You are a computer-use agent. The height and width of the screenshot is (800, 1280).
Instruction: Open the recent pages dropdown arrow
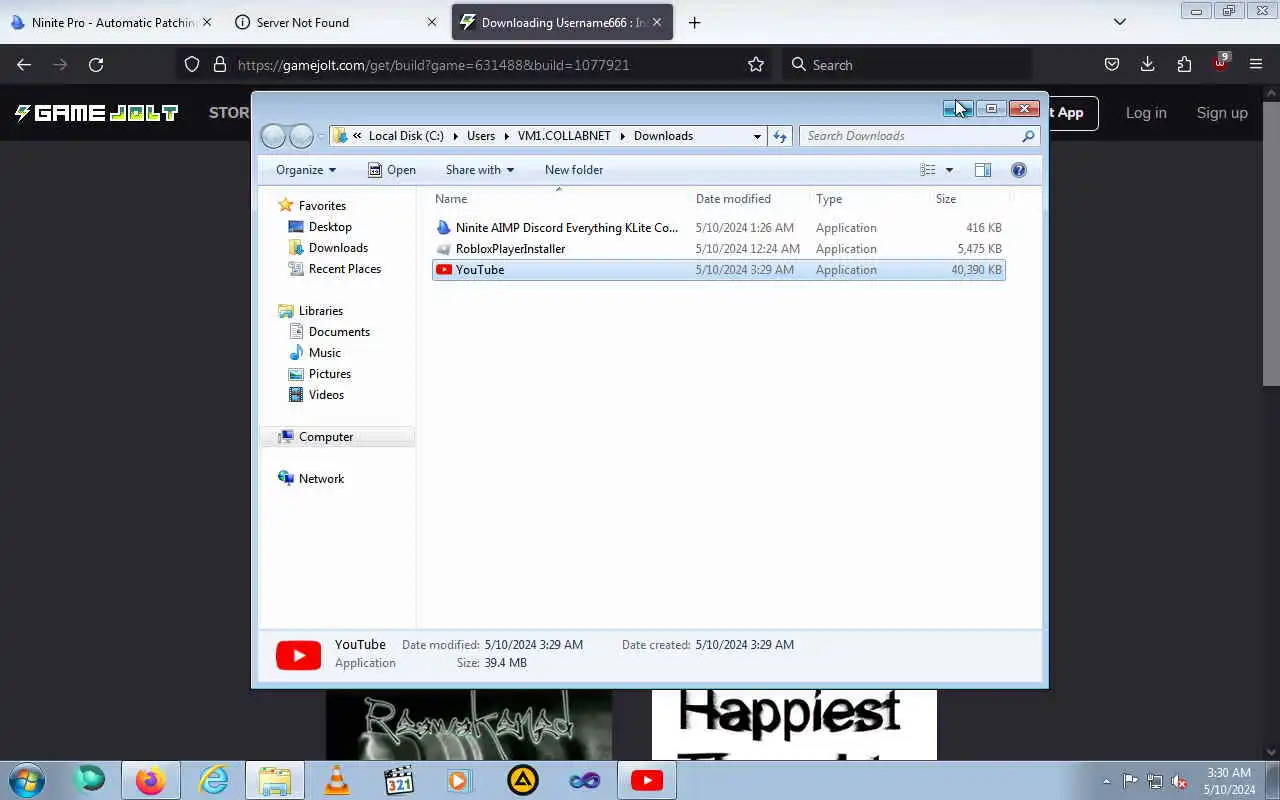point(321,136)
